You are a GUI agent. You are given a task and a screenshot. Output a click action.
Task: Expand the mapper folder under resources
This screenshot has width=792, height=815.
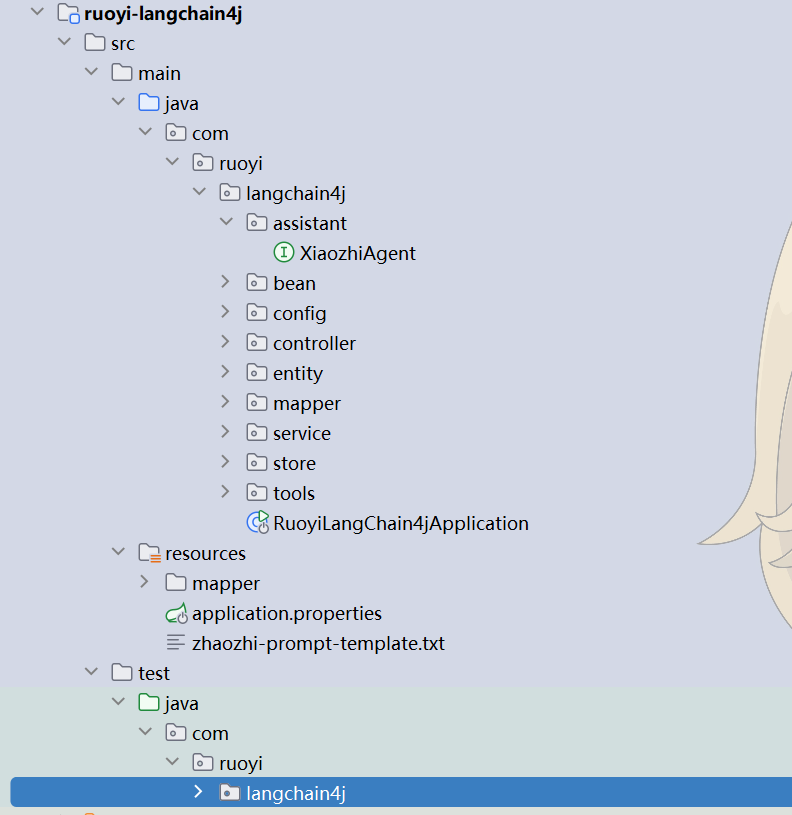click(x=145, y=582)
